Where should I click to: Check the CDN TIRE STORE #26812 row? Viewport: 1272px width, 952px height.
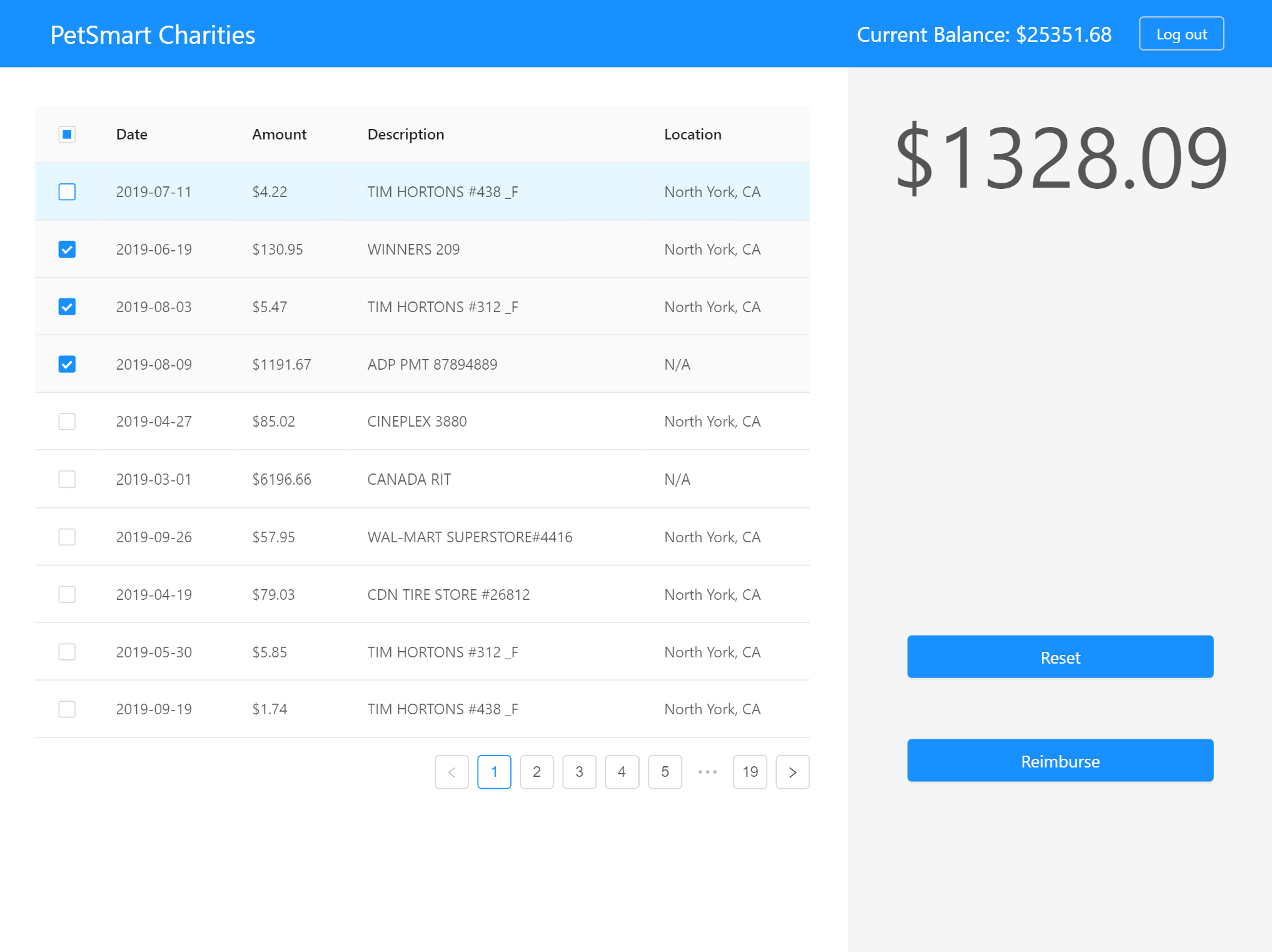pyautogui.click(x=67, y=594)
